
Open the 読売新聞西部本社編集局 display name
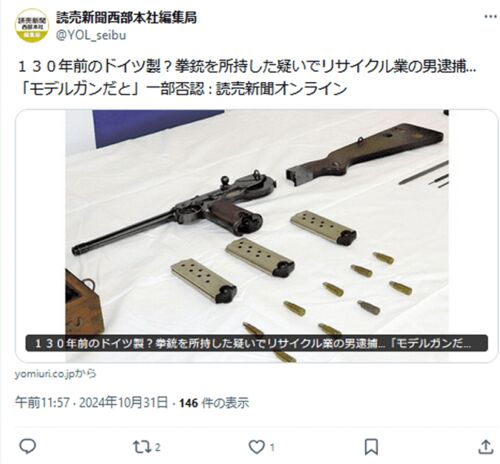point(126,17)
